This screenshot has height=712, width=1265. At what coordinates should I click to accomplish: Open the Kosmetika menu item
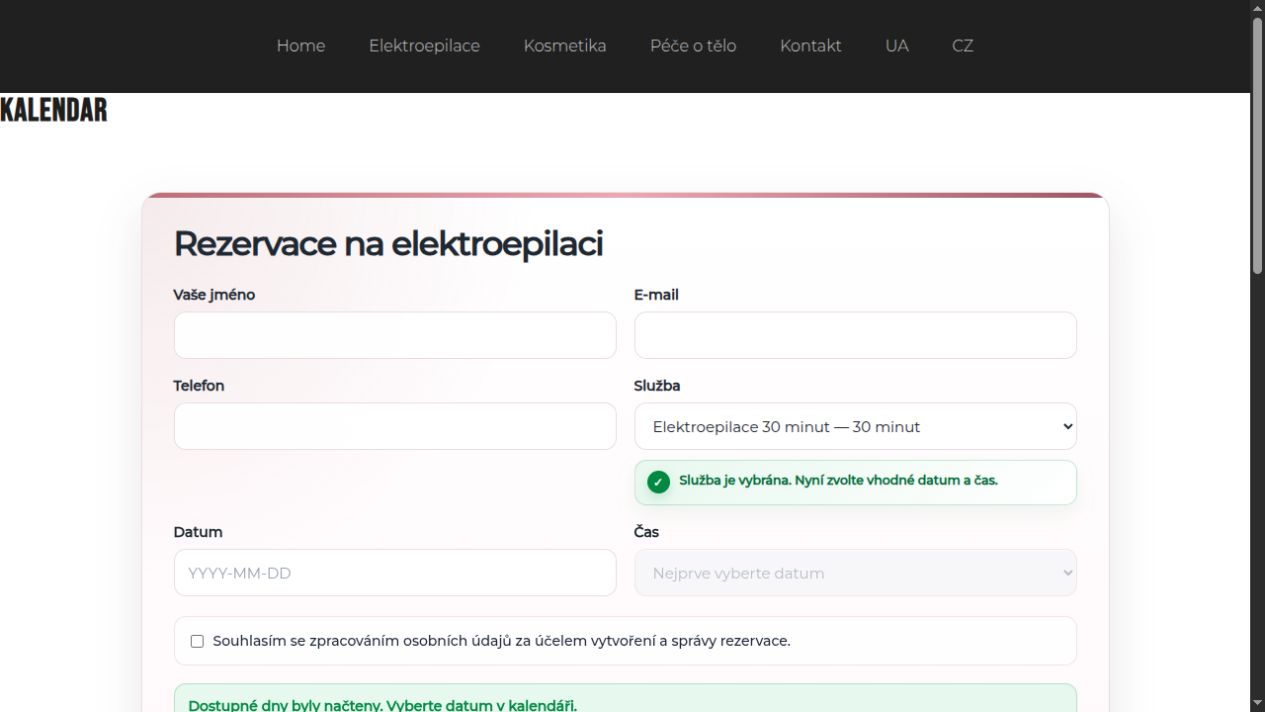(x=565, y=46)
